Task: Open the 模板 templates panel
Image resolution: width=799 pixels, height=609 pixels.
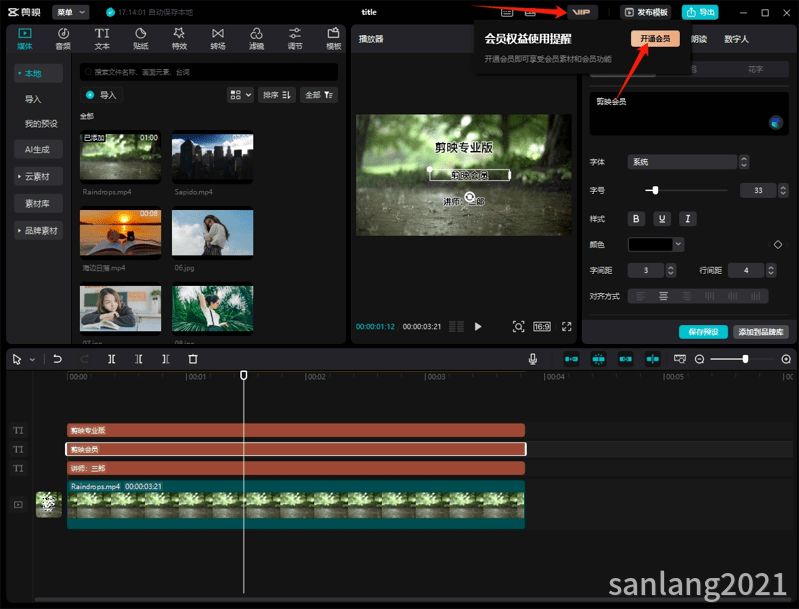Action: coord(333,39)
